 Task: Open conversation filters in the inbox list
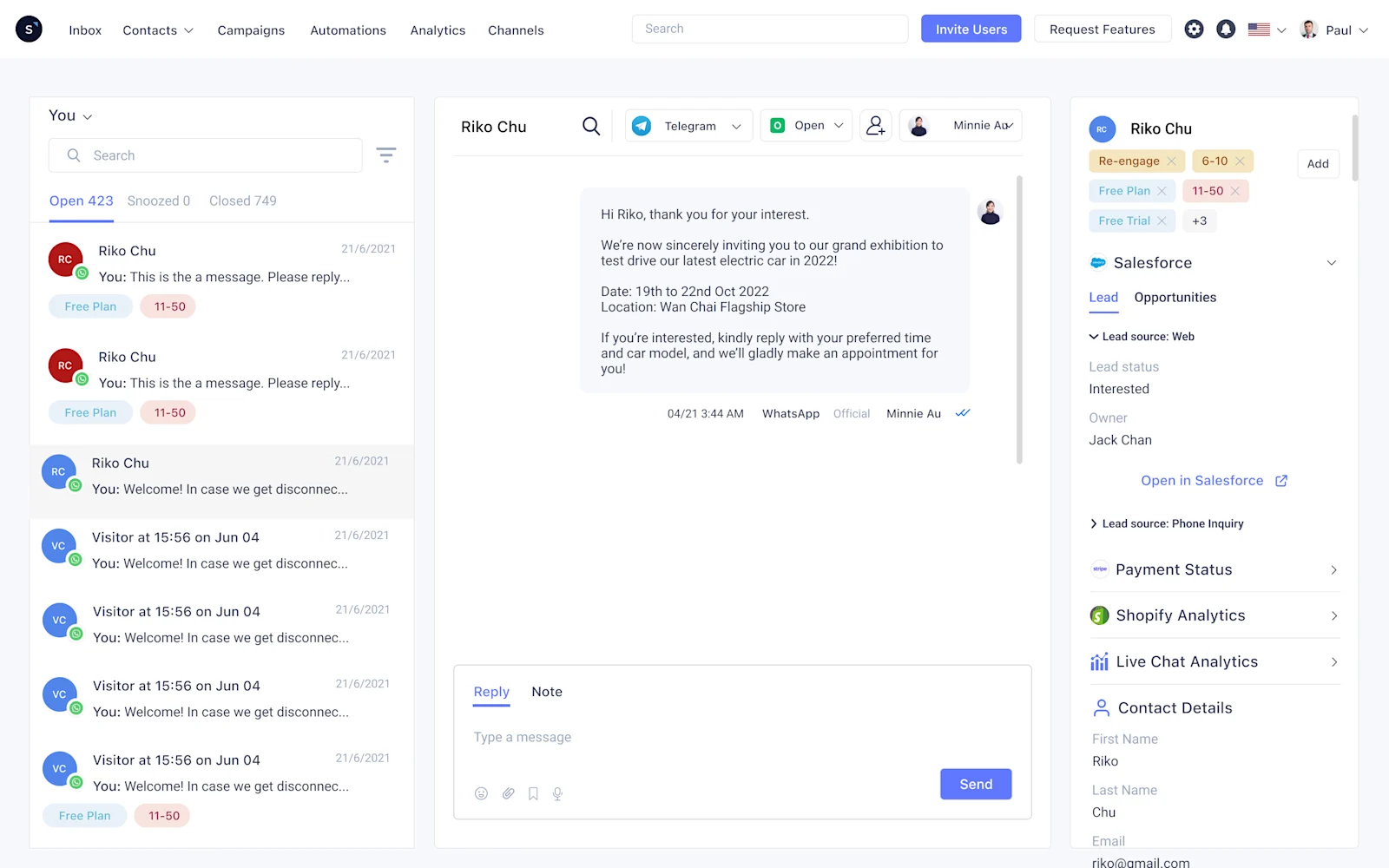point(386,155)
